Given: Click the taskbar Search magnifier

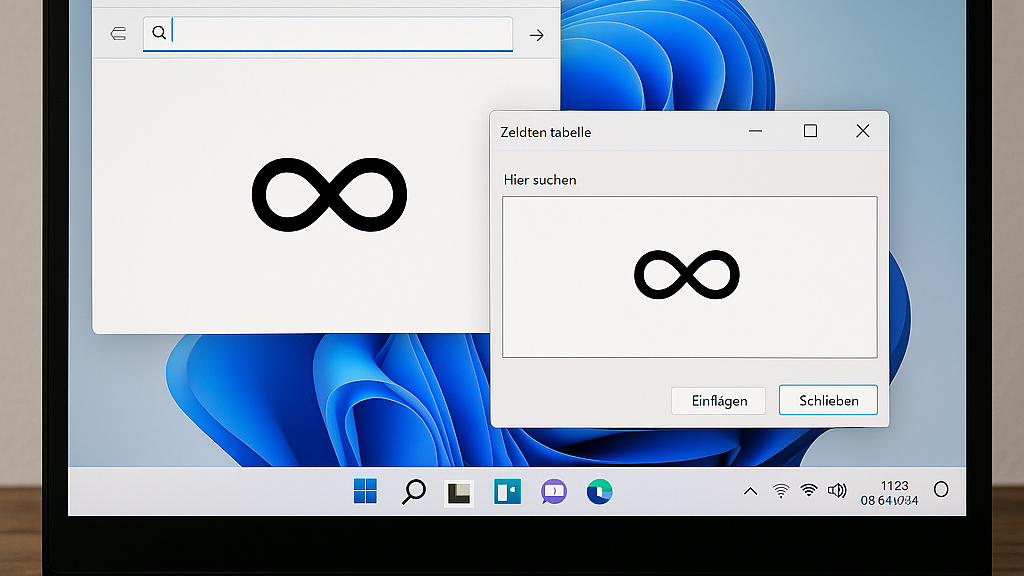Looking at the screenshot, I should pyautogui.click(x=413, y=492).
